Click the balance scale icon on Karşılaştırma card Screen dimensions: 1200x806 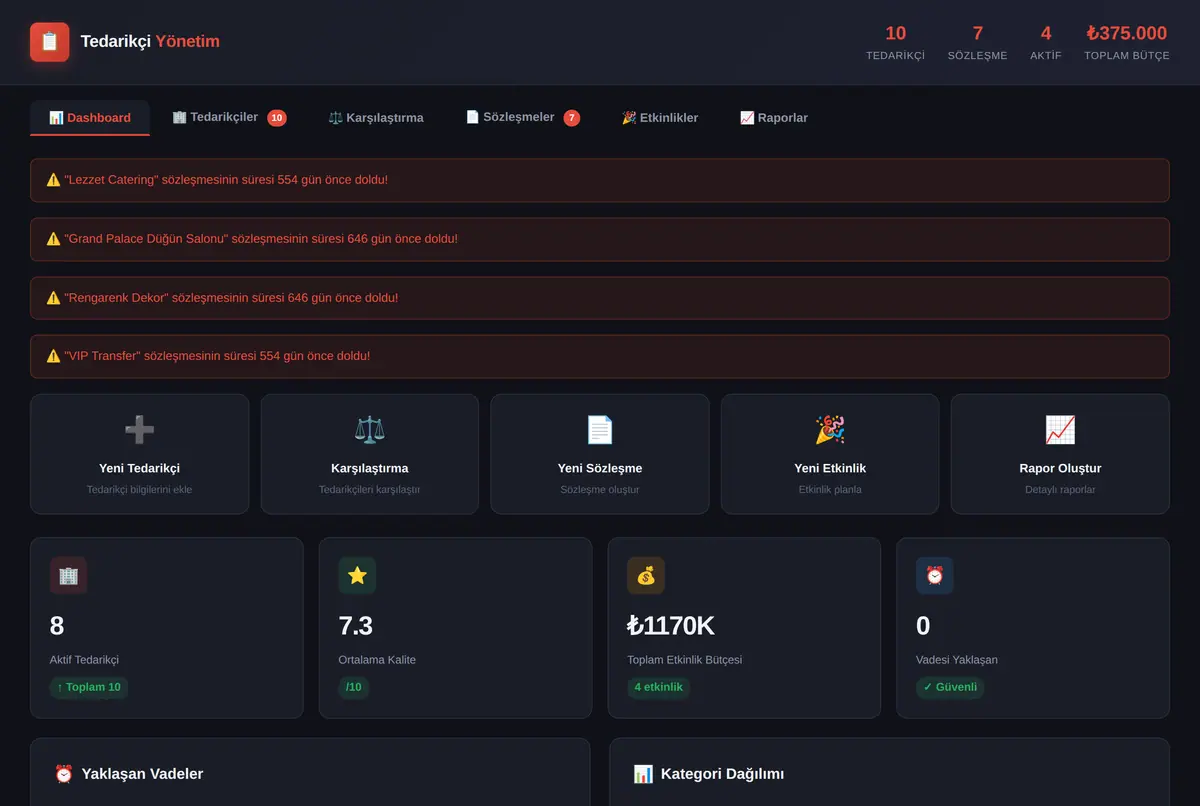370,430
